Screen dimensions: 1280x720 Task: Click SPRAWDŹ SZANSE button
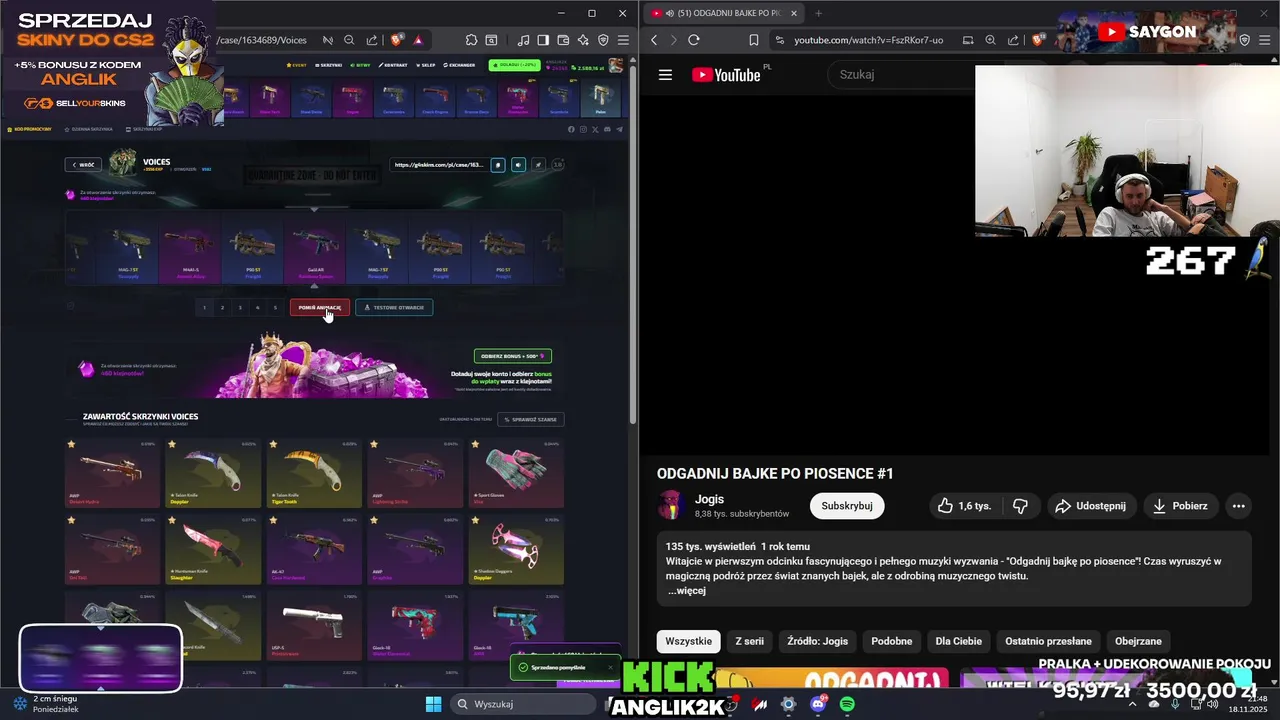pos(531,419)
